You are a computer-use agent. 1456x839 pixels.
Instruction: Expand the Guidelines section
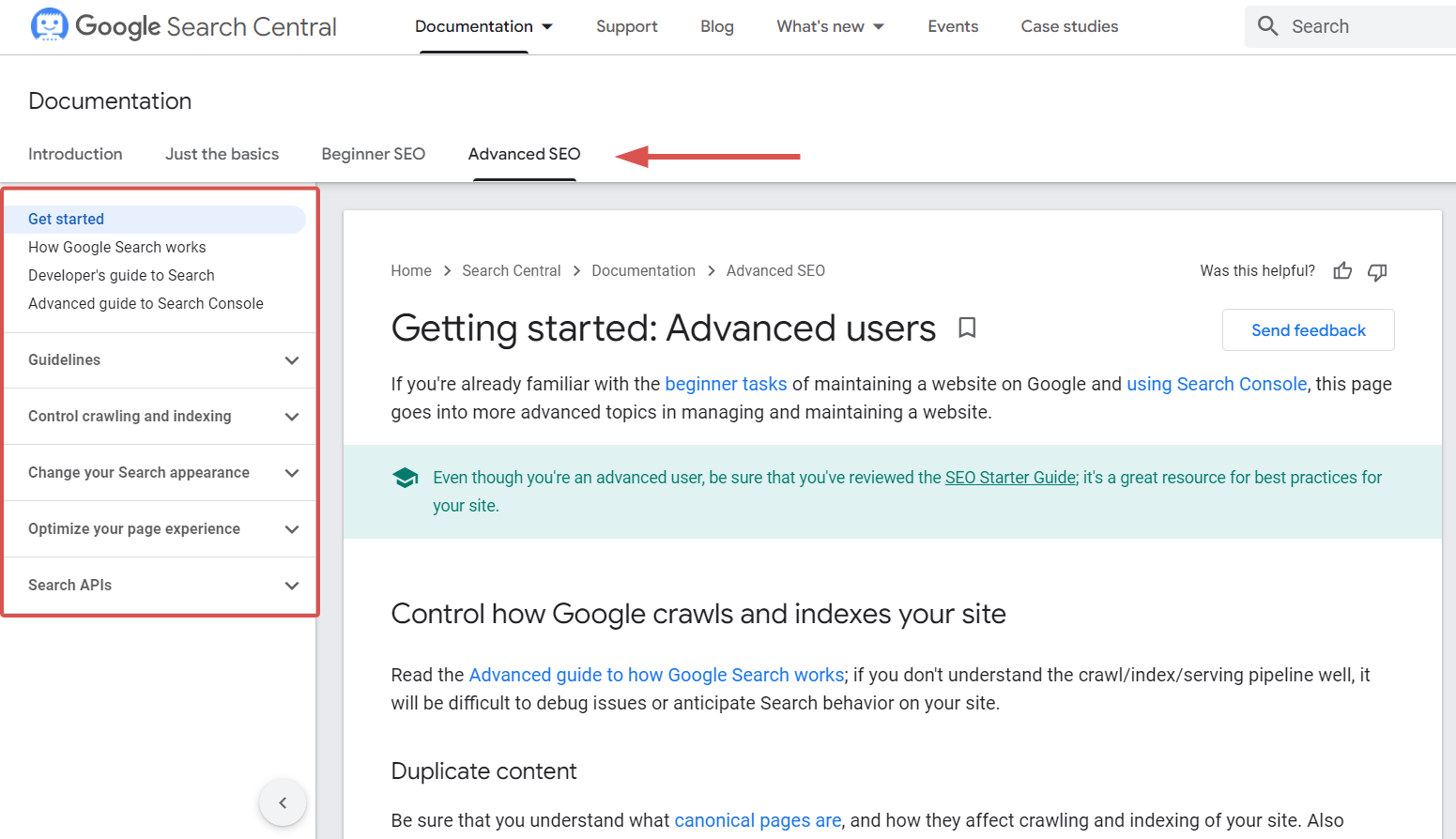point(161,360)
